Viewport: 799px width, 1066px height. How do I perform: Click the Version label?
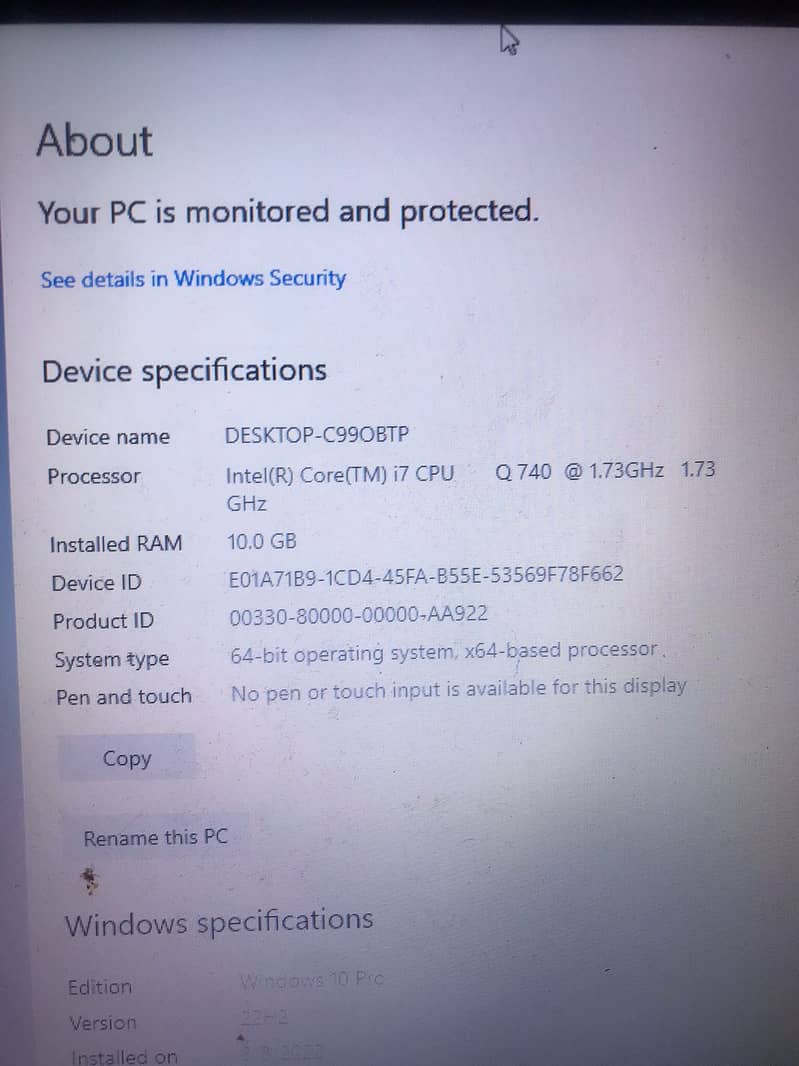[103, 1022]
